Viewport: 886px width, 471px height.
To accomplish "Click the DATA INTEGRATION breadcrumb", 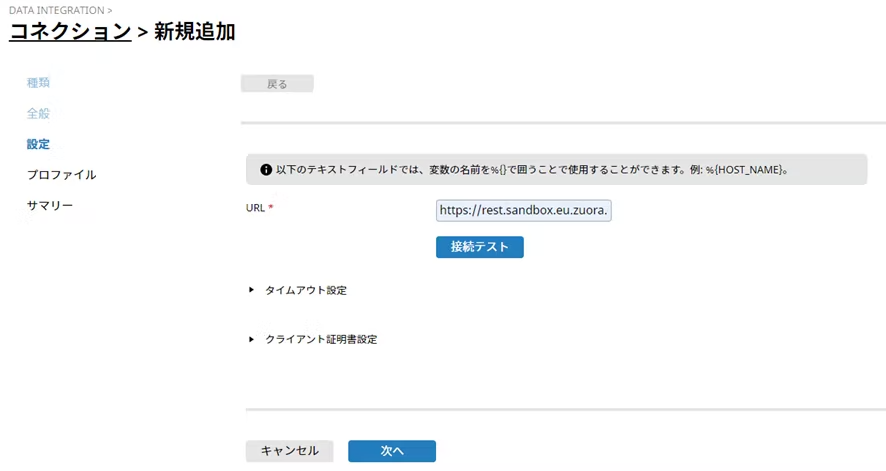I will pos(57,10).
